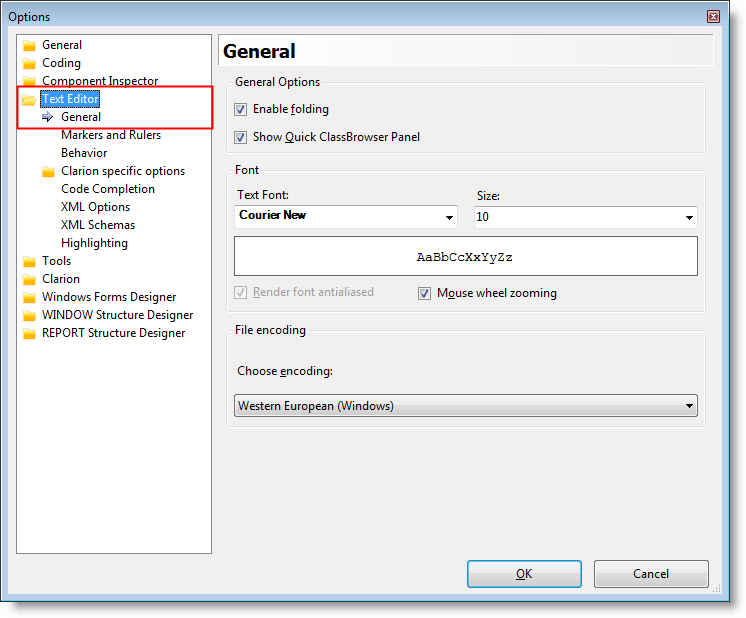
Task: Click the open Text Editor folder icon
Action: click(29, 99)
